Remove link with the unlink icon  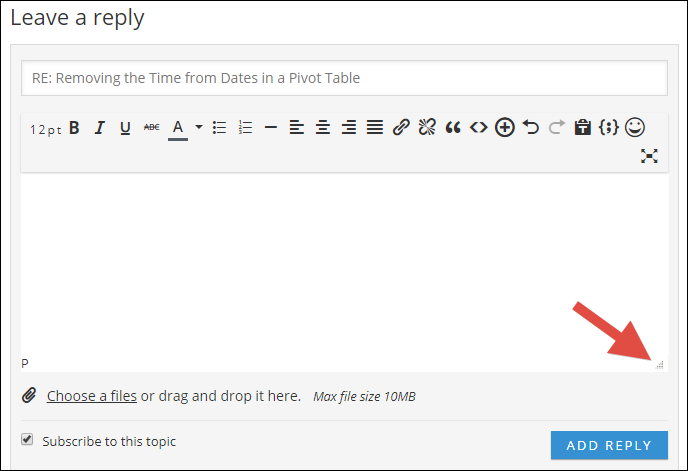click(427, 127)
